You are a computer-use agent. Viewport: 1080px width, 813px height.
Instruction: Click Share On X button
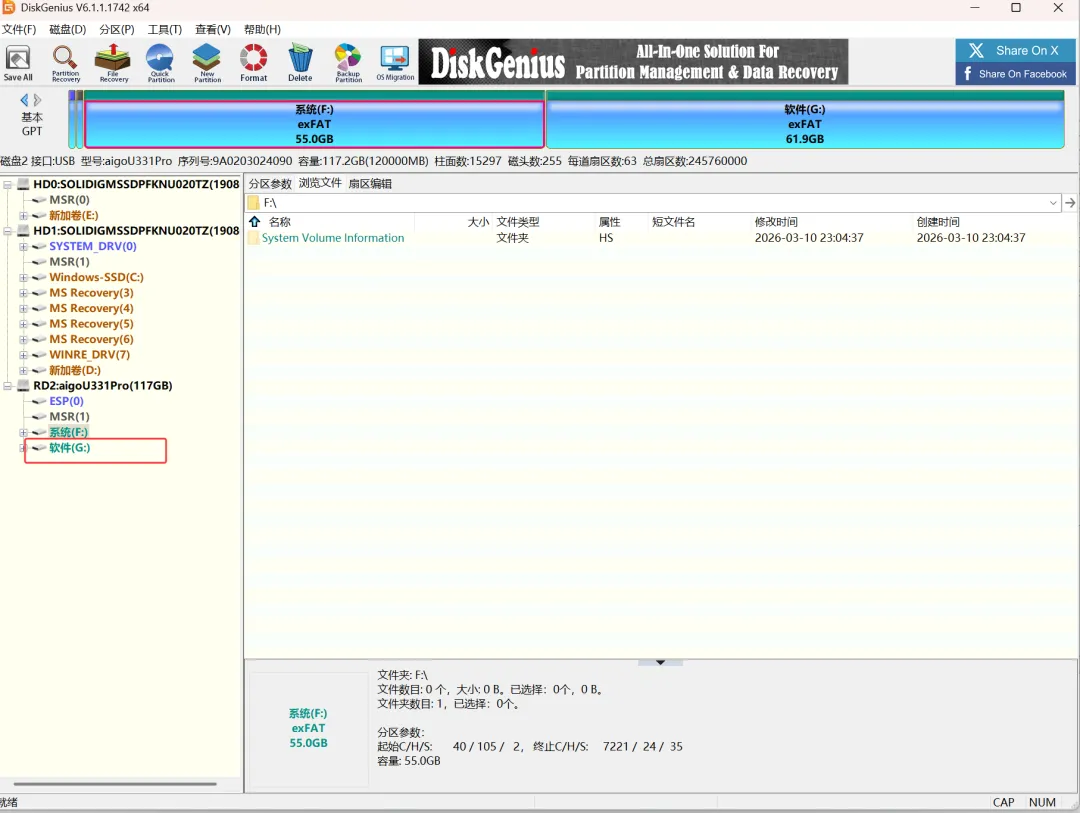(1015, 50)
